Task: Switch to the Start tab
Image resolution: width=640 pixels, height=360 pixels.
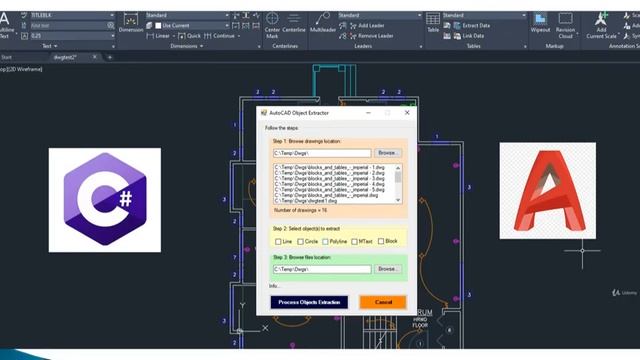Action: pos(6,58)
